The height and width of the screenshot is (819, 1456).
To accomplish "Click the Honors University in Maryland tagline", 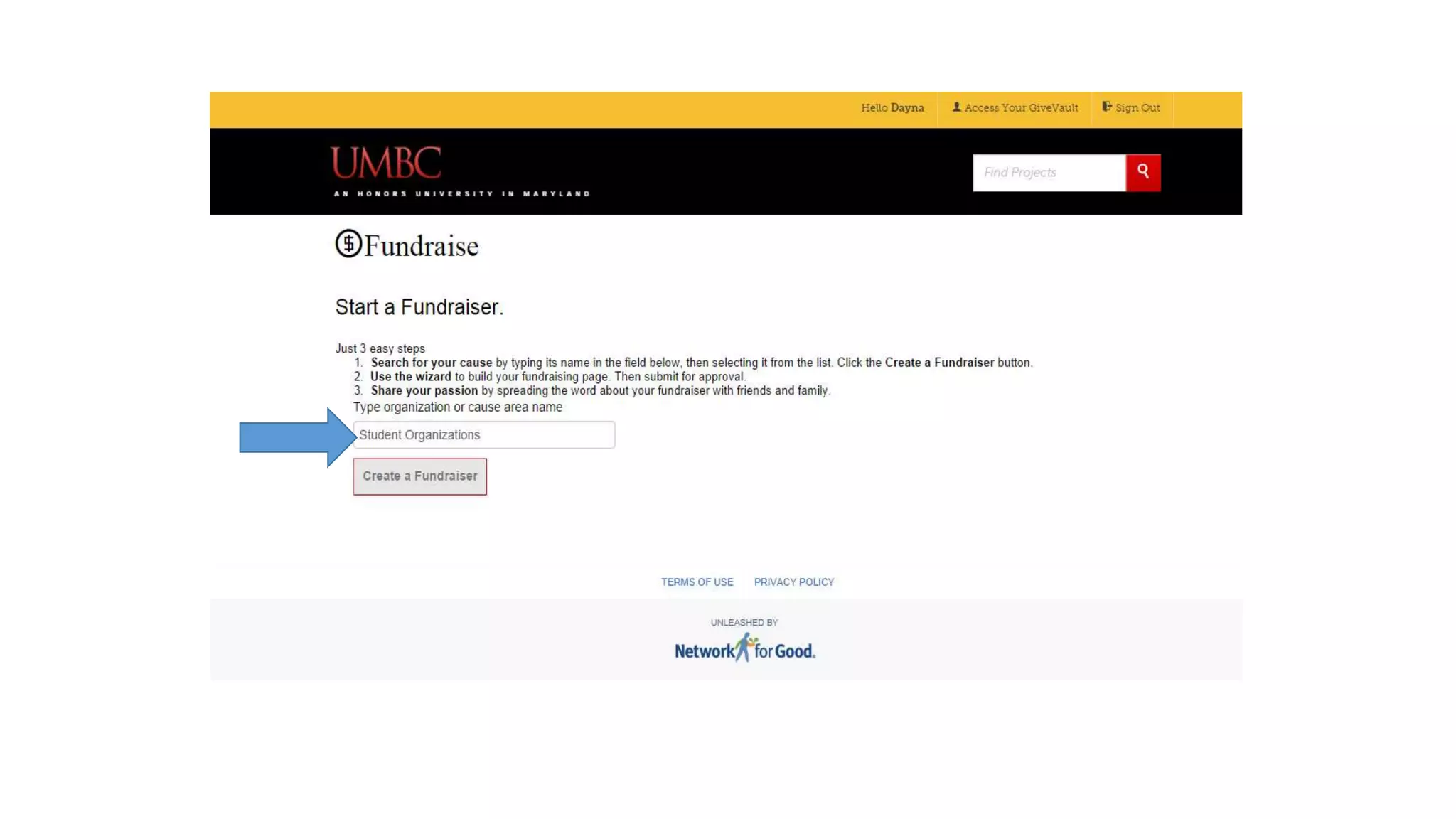I will (461, 193).
